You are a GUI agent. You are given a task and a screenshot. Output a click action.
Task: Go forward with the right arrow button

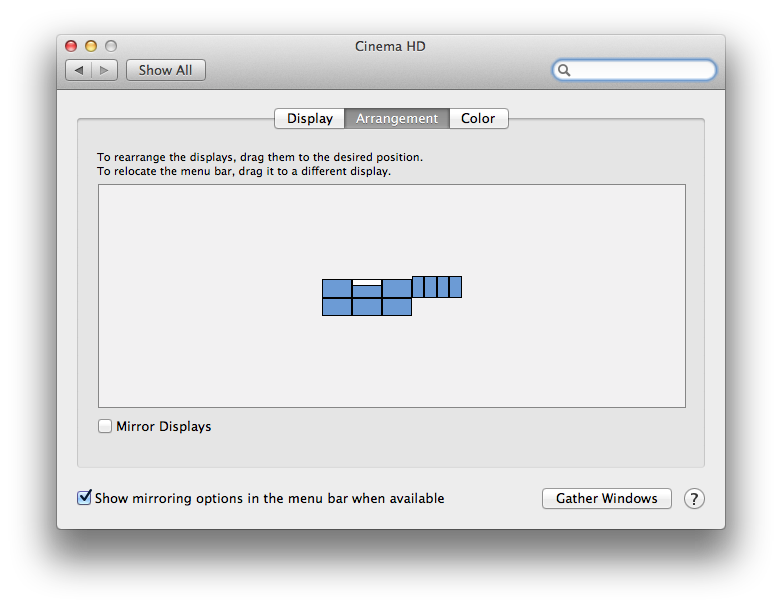tap(104, 70)
